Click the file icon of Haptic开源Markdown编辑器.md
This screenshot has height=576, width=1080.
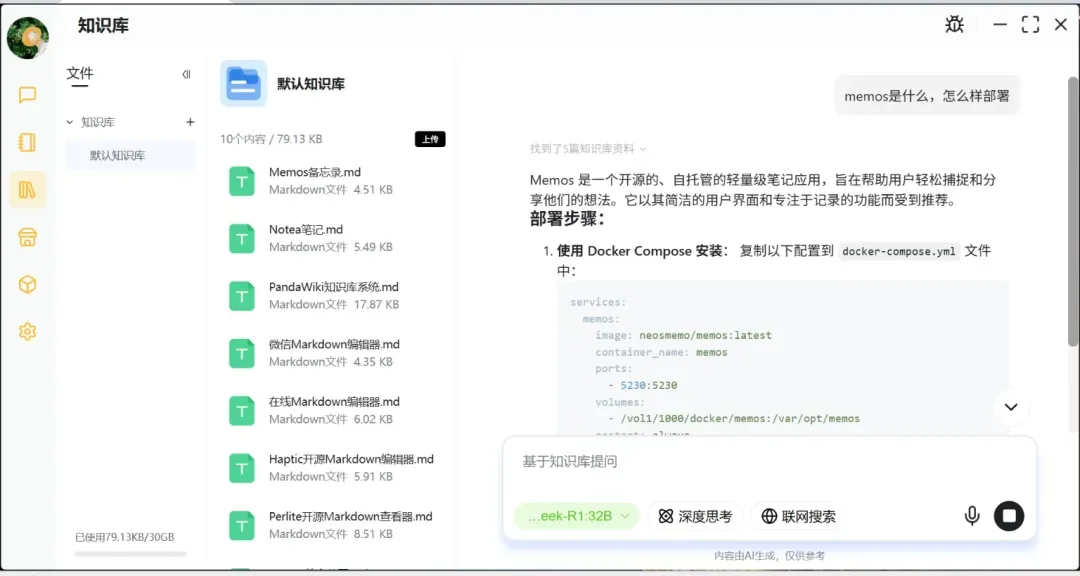pyautogui.click(x=242, y=469)
